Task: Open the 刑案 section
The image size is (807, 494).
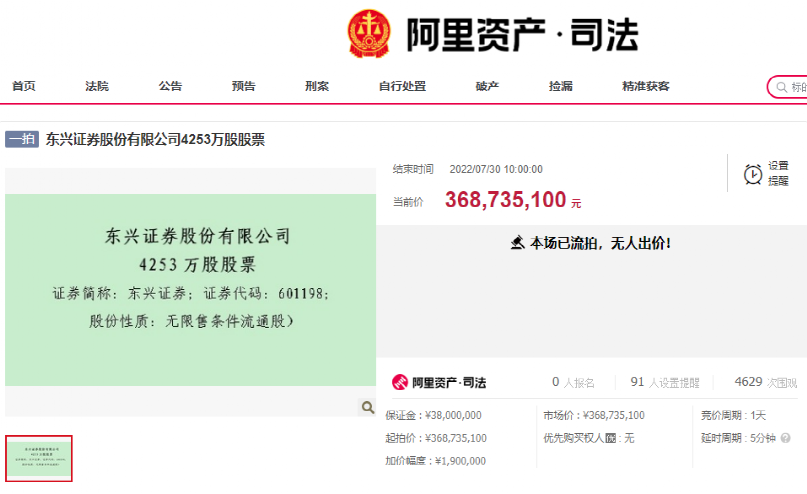Action: pos(317,86)
